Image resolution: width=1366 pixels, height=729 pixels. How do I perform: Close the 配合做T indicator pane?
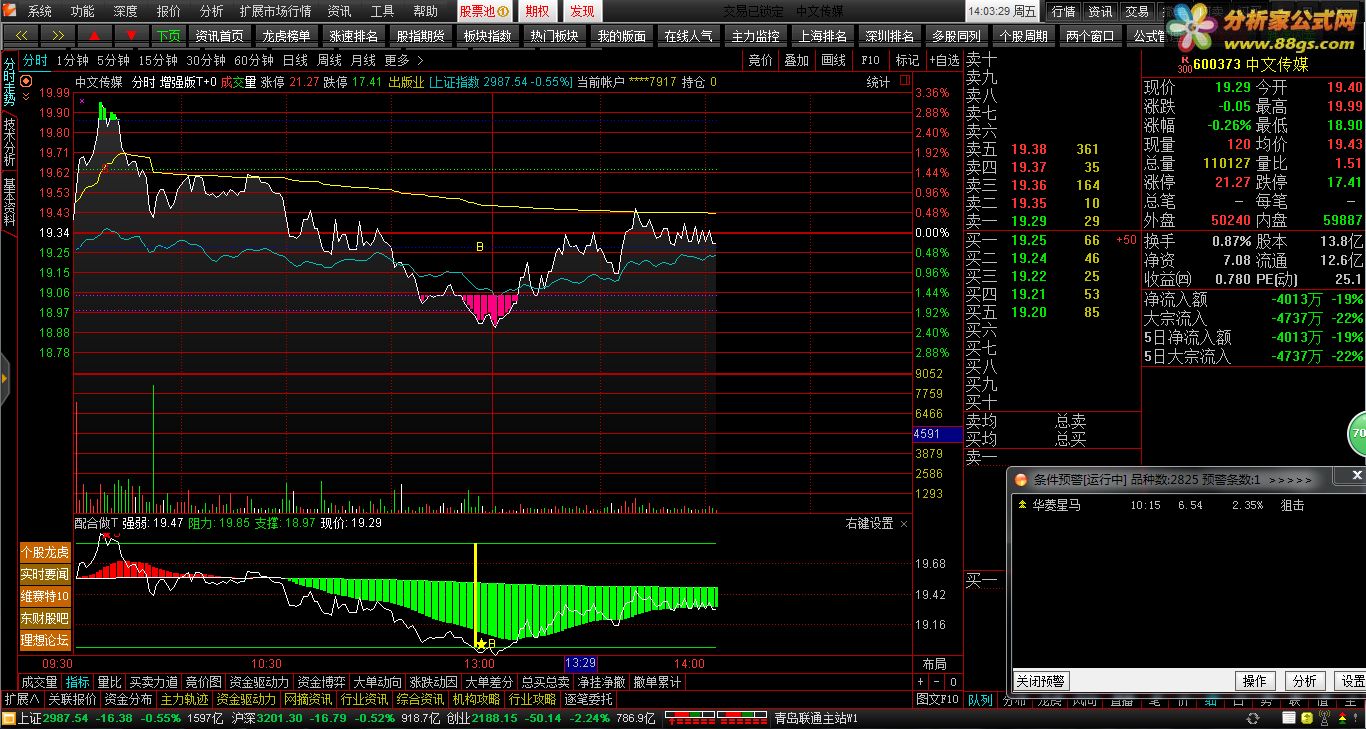coord(904,524)
